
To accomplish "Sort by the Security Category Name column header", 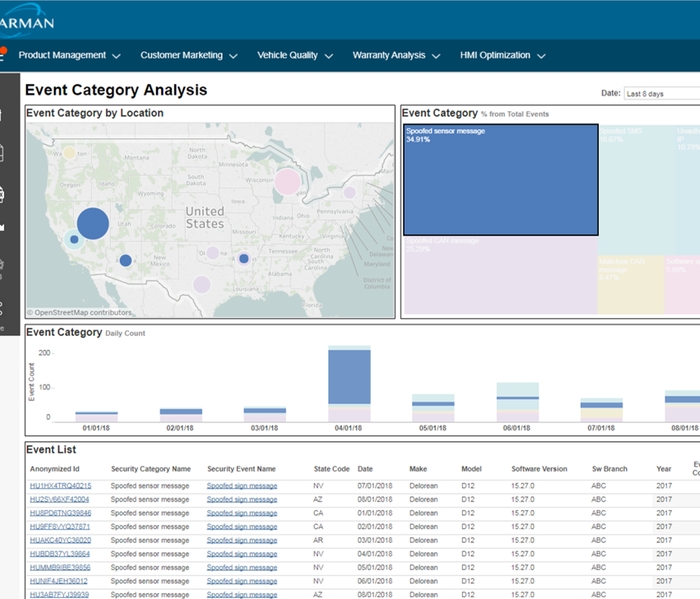I will 151,469.
